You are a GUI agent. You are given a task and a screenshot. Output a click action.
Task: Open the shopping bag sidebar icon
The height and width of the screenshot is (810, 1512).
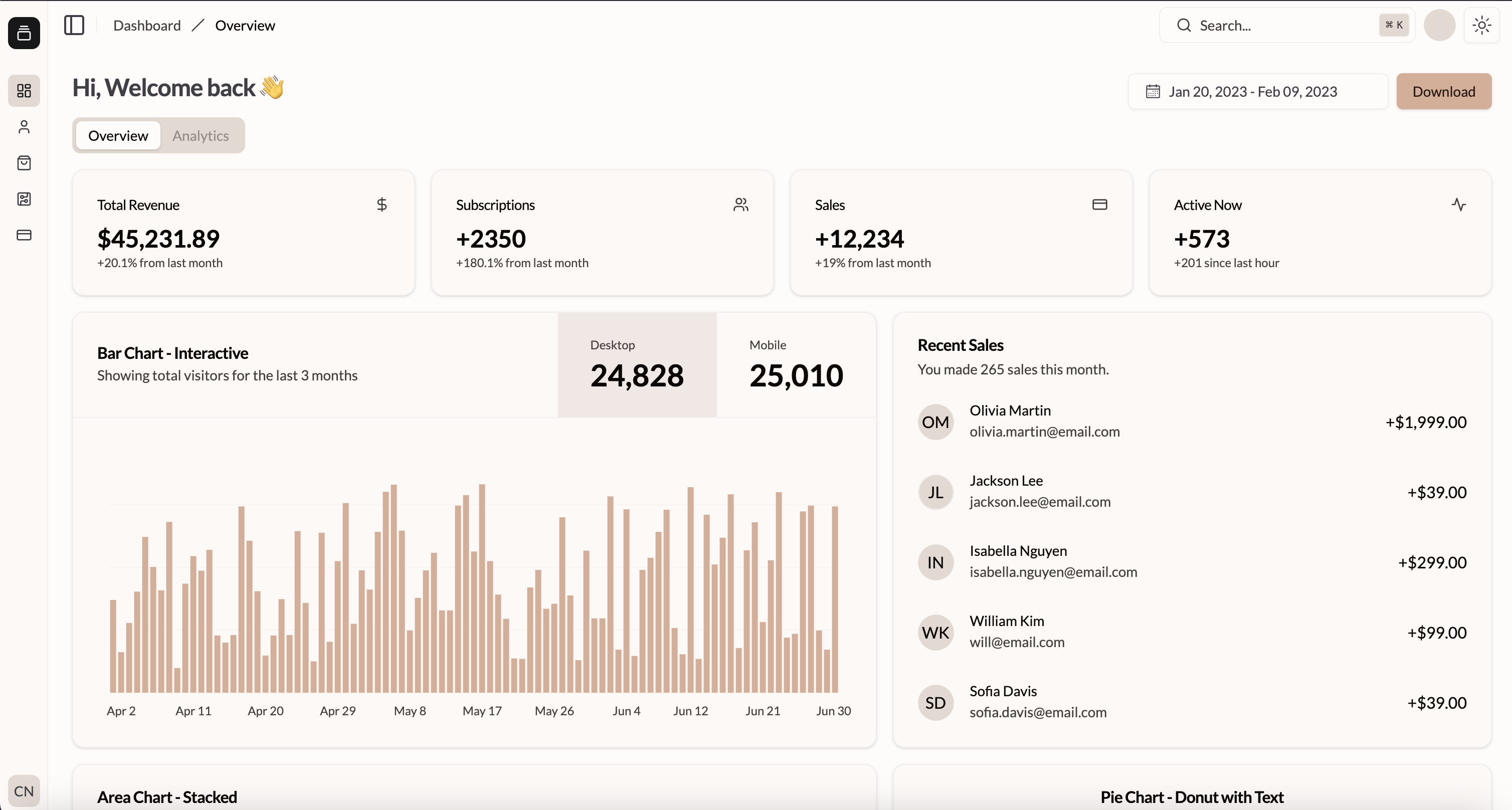click(x=24, y=162)
